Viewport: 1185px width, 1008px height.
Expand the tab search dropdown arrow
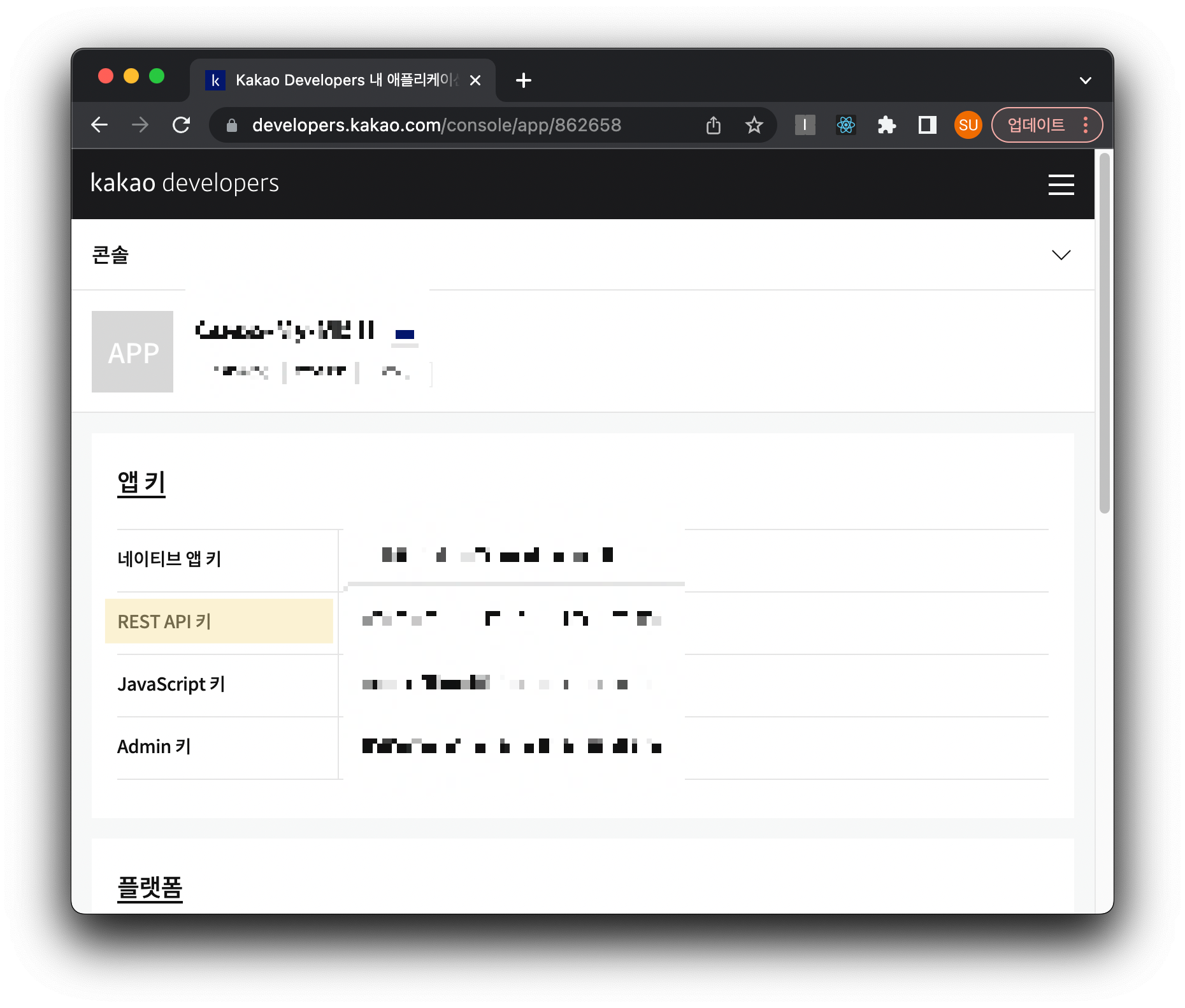point(1086,81)
